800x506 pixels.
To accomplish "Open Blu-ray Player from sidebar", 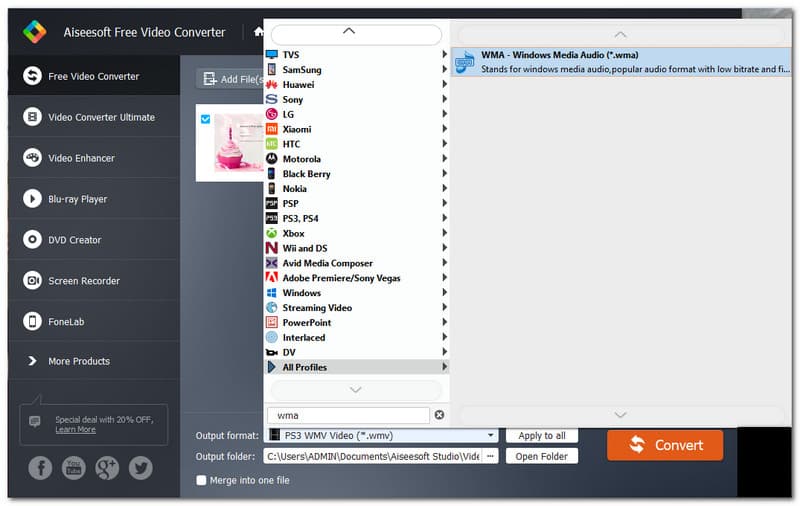I will click(94, 198).
